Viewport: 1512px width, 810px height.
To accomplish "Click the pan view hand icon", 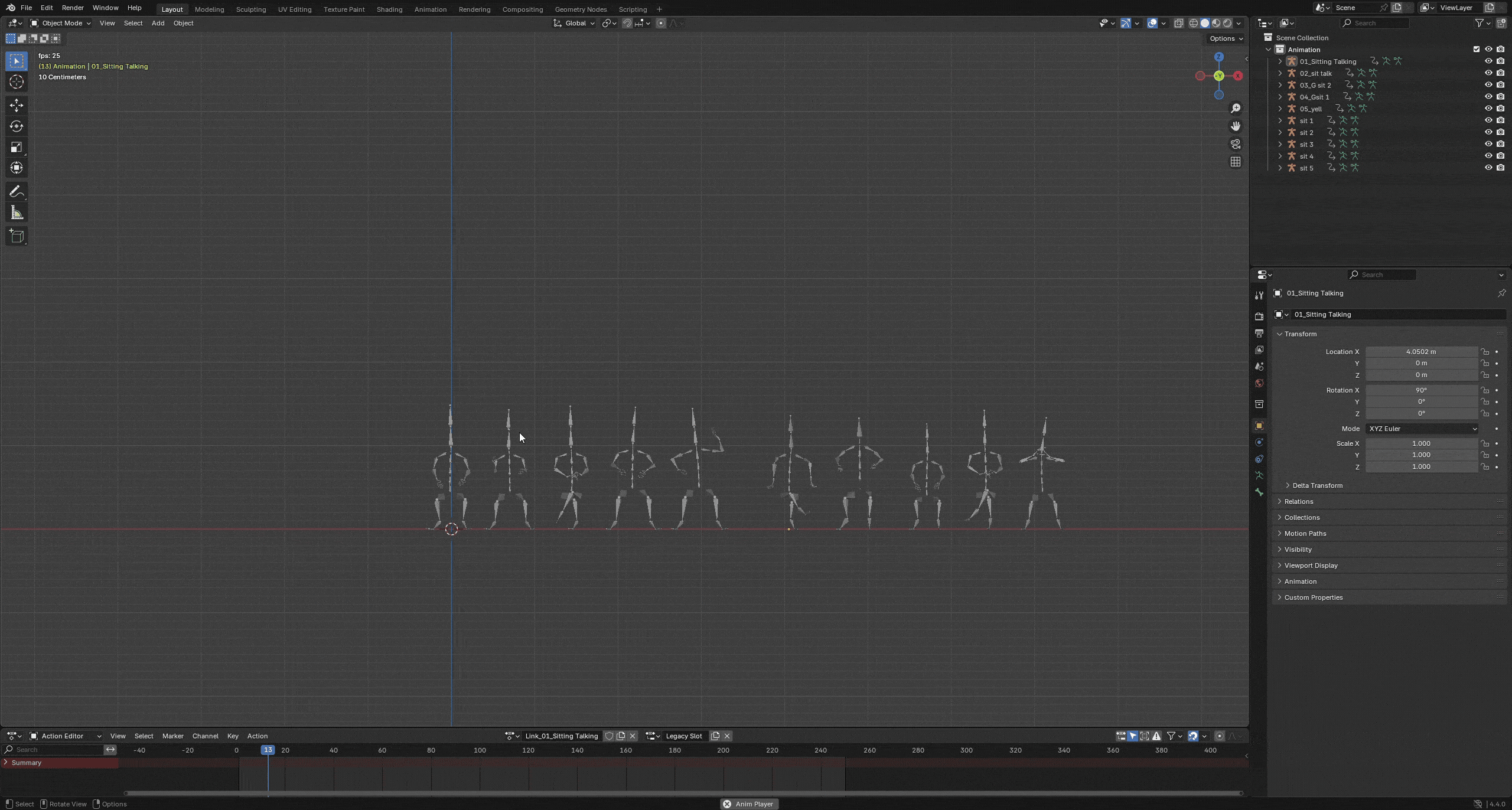I will [x=1235, y=126].
